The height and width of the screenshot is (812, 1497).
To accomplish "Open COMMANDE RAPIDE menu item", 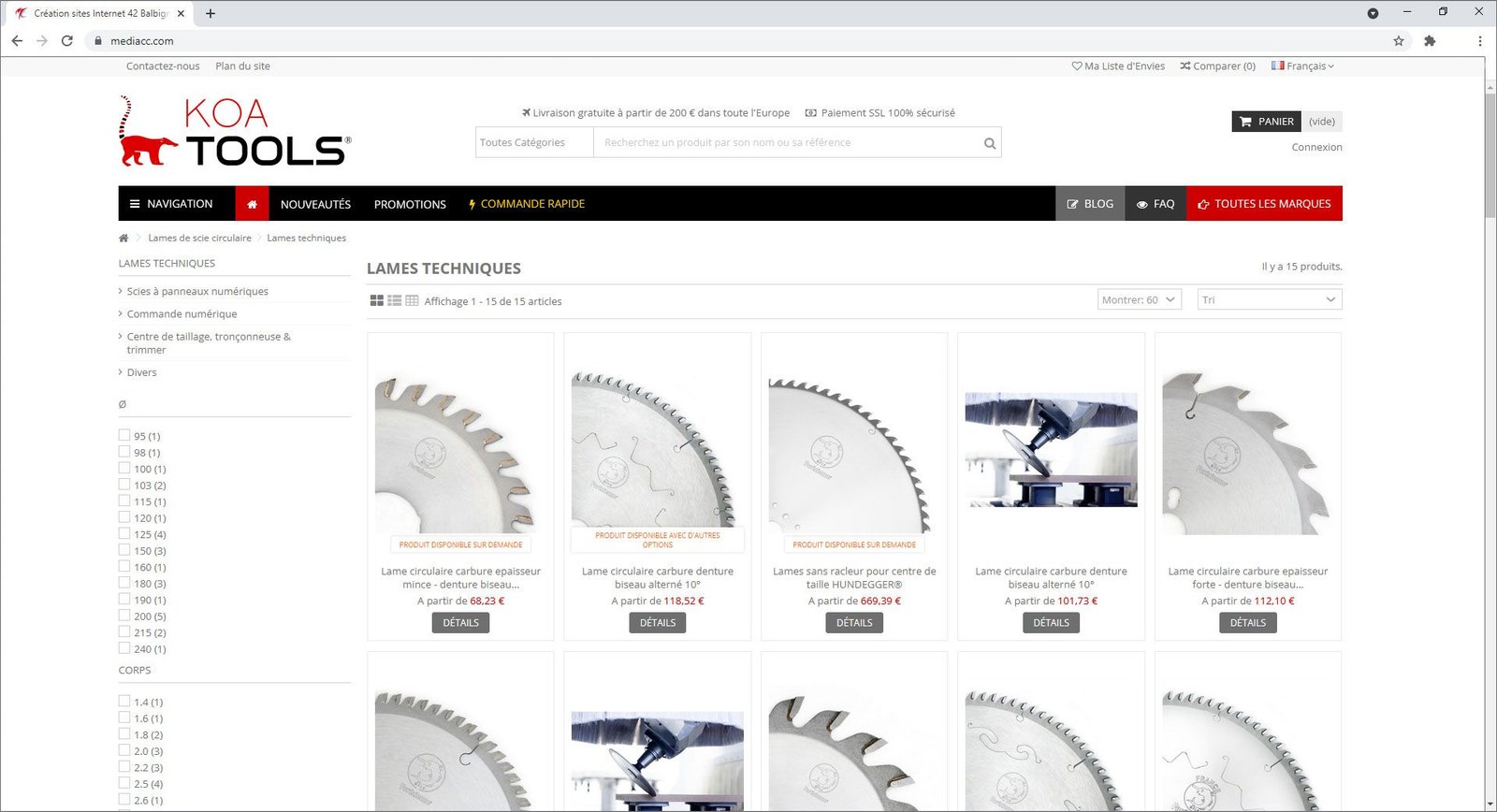I will (527, 204).
